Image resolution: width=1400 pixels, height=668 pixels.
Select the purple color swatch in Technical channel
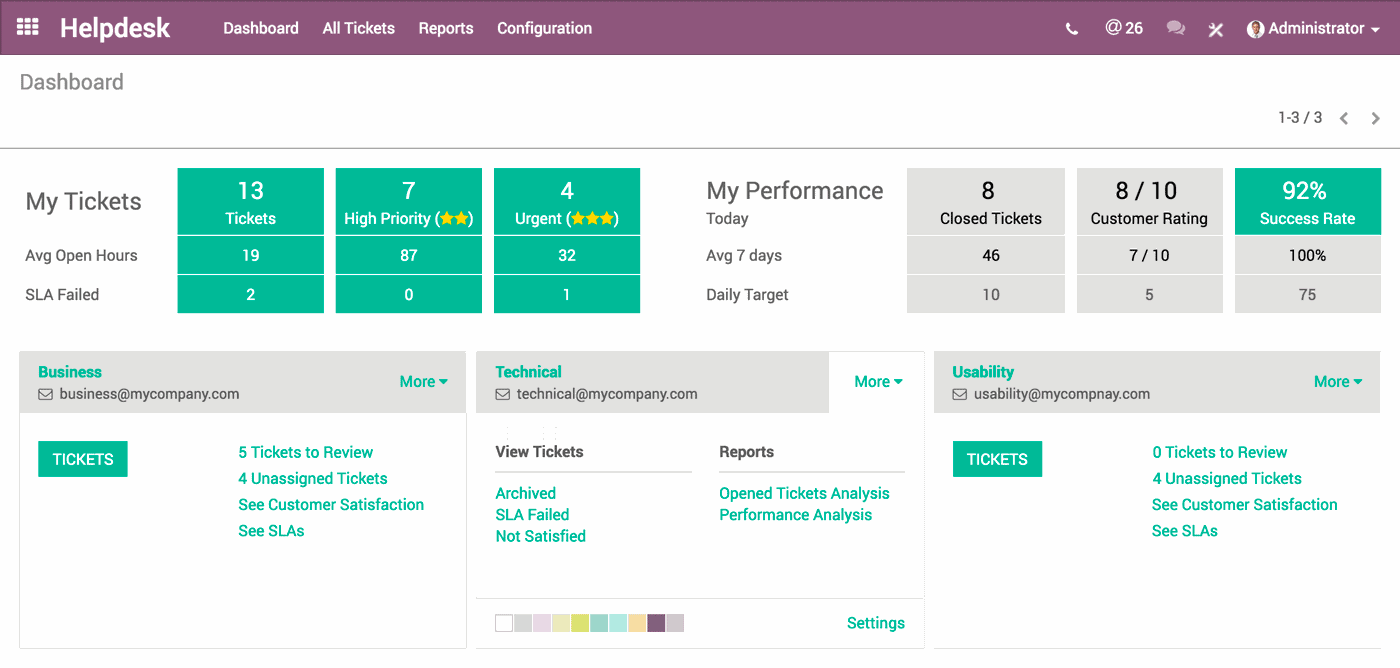coord(656,623)
